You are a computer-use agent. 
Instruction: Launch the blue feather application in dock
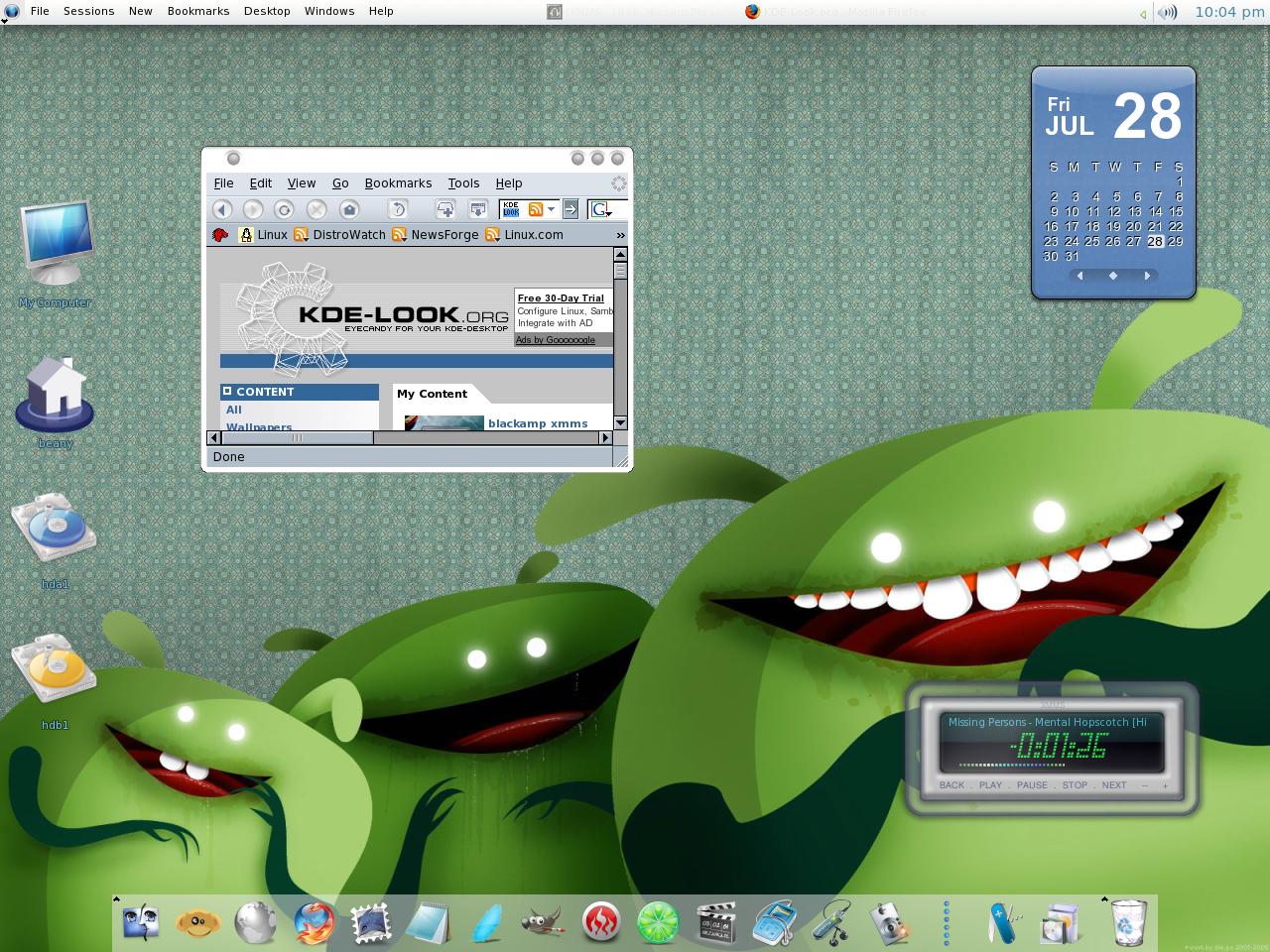tap(486, 922)
